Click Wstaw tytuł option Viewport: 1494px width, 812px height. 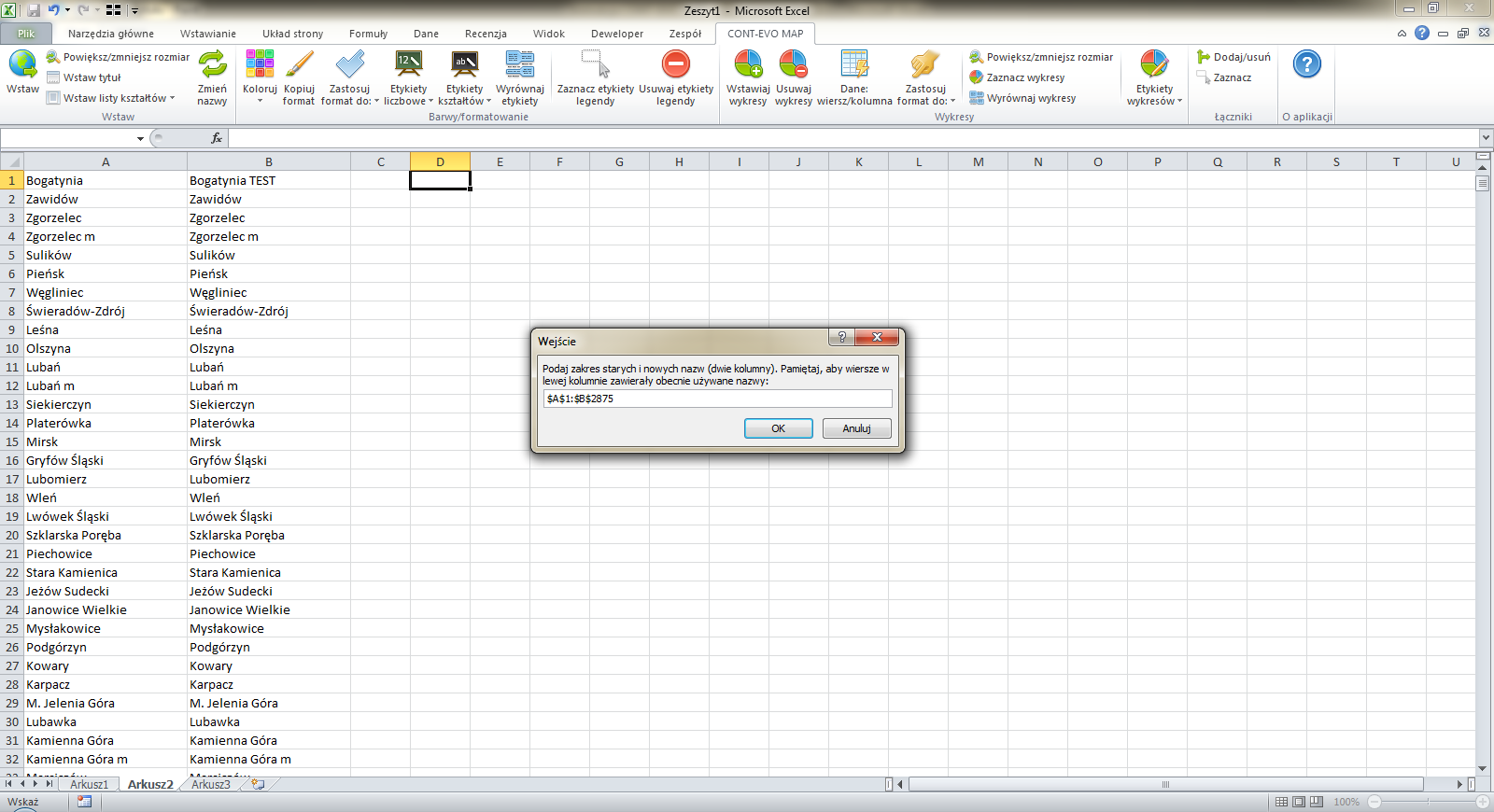84,77
